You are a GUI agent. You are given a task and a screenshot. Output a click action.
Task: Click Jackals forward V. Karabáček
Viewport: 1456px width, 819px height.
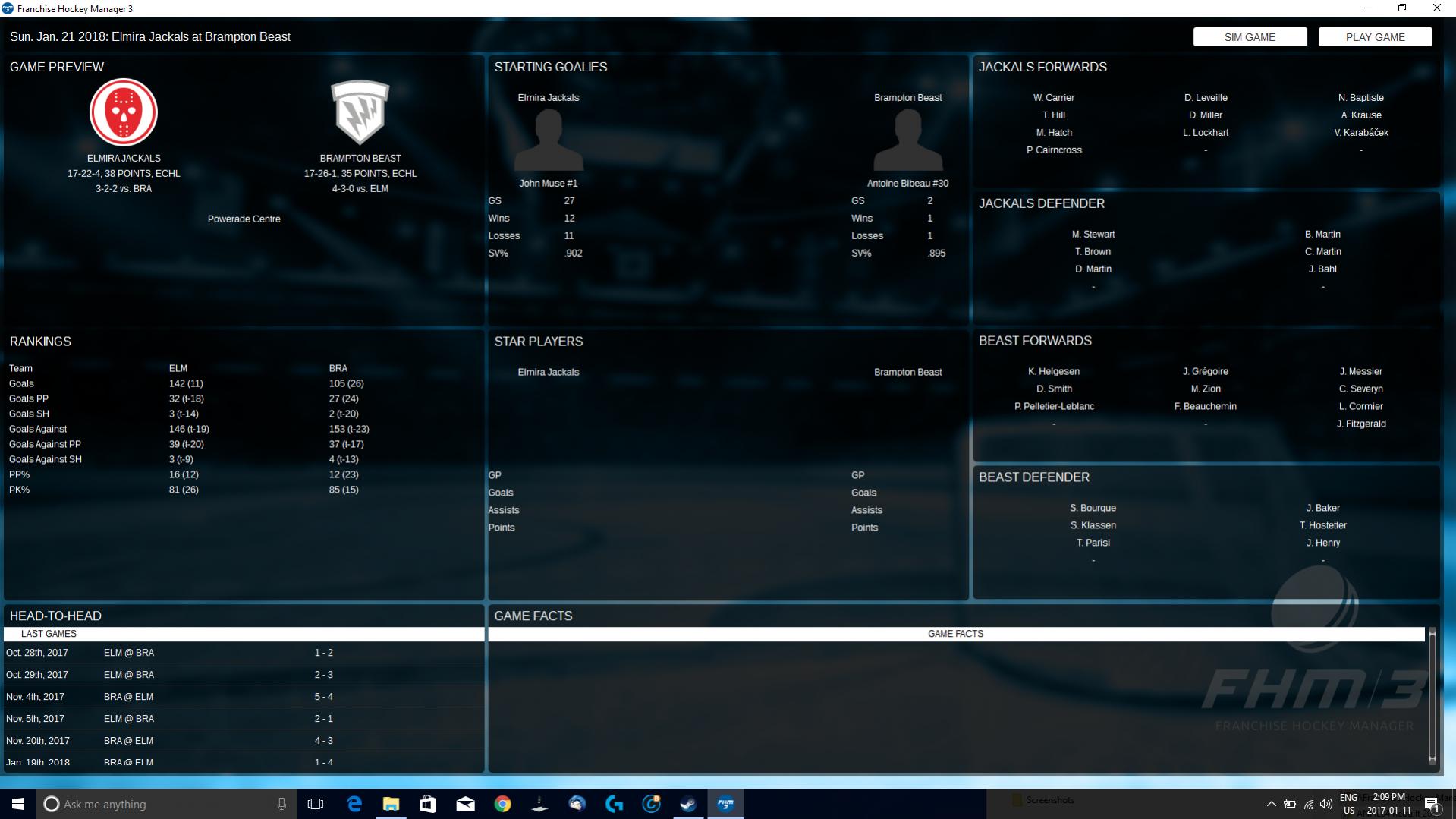[x=1361, y=133]
